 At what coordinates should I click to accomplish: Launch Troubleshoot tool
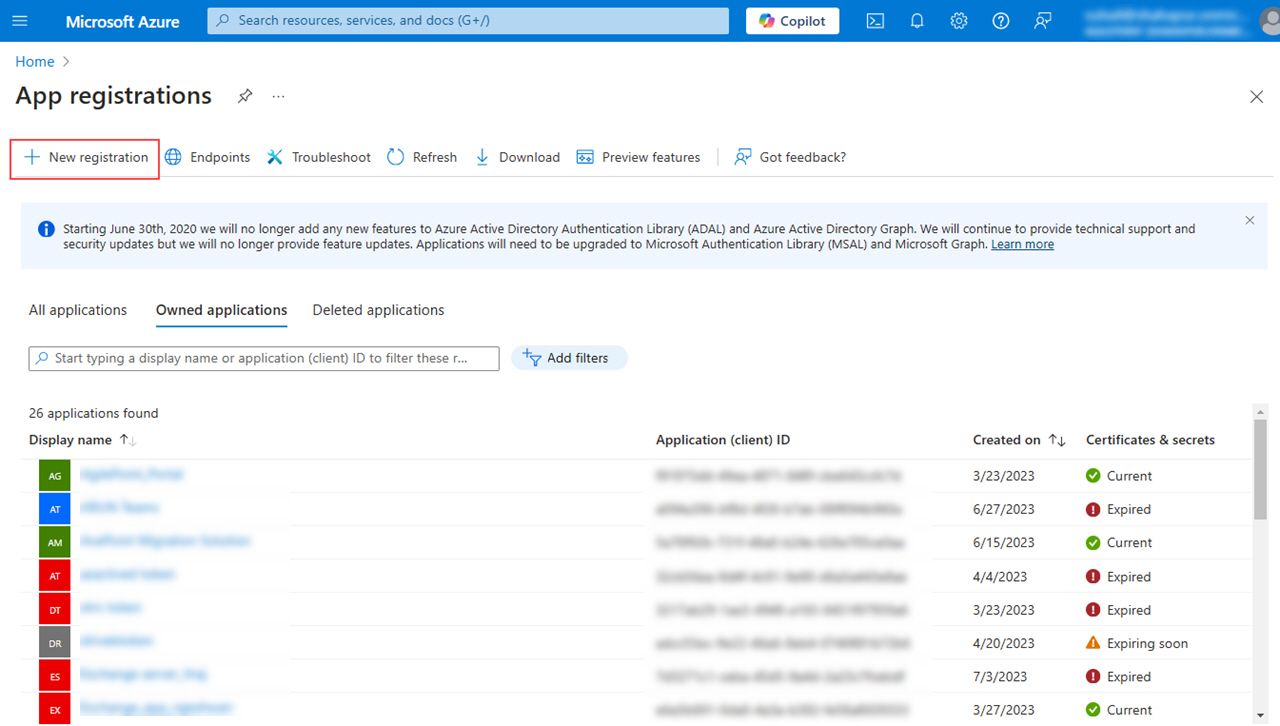[319, 157]
